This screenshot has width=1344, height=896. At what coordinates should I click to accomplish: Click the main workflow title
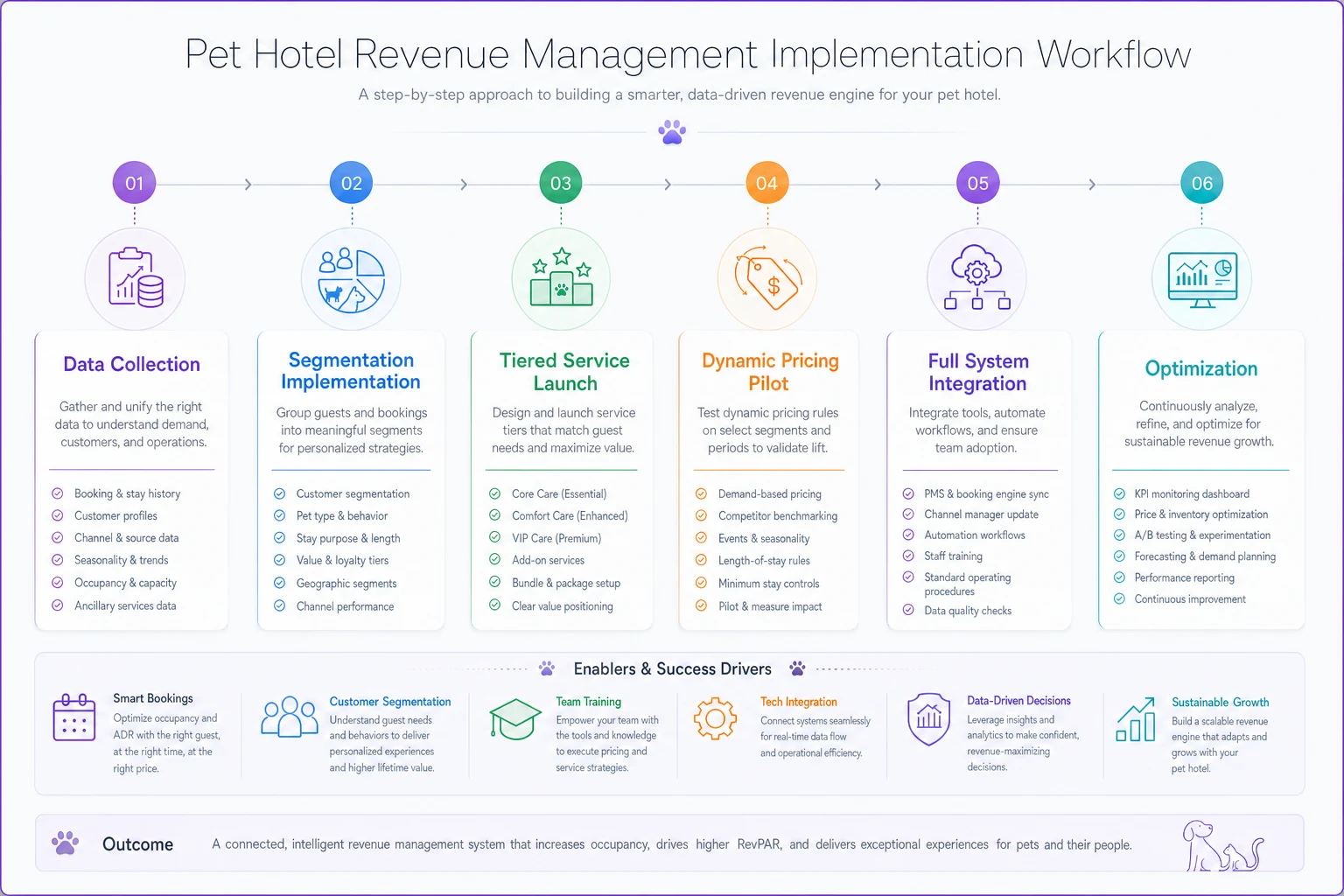click(688, 55)
